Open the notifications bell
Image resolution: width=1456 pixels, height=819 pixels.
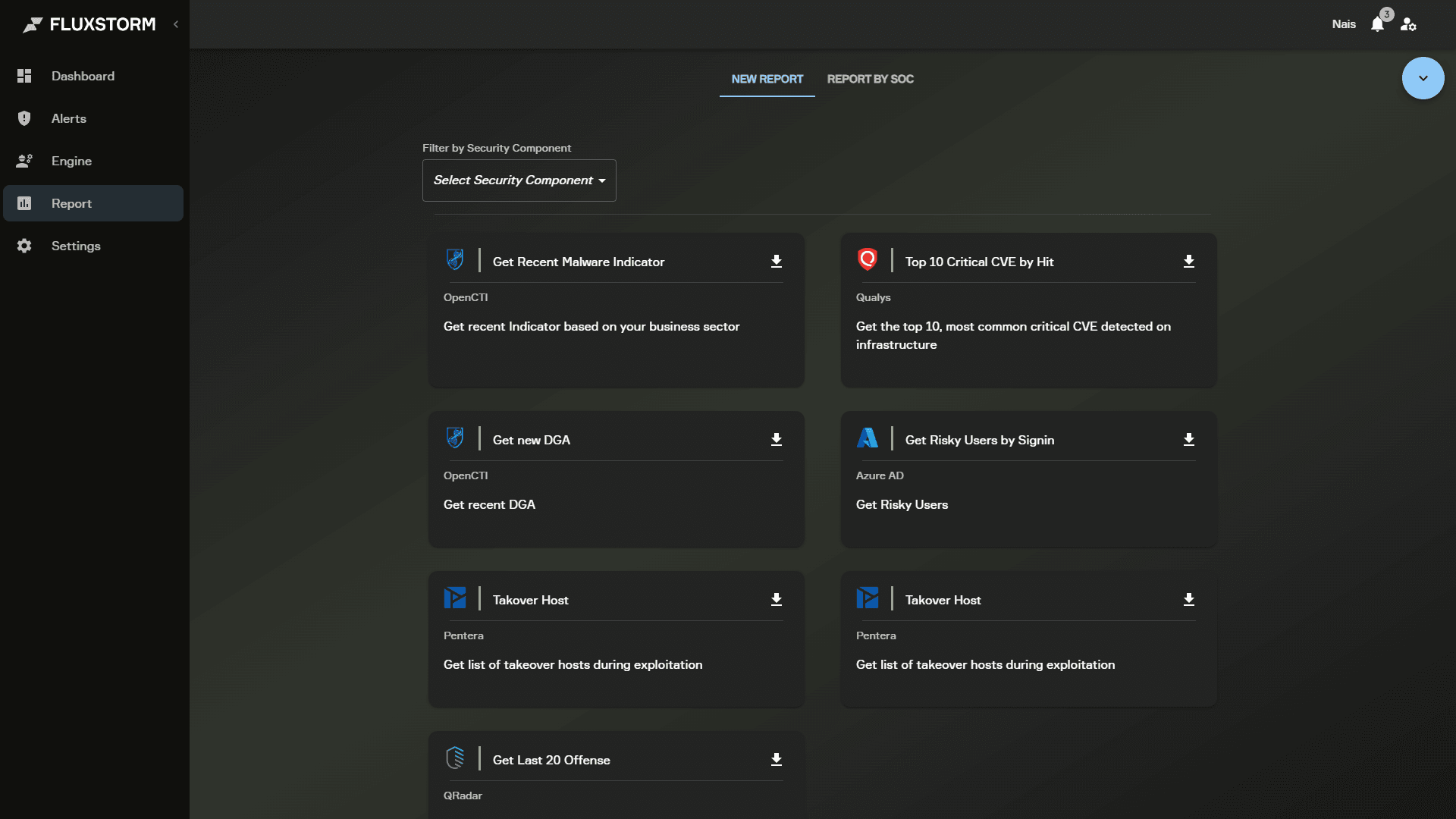coord(1377,24)
